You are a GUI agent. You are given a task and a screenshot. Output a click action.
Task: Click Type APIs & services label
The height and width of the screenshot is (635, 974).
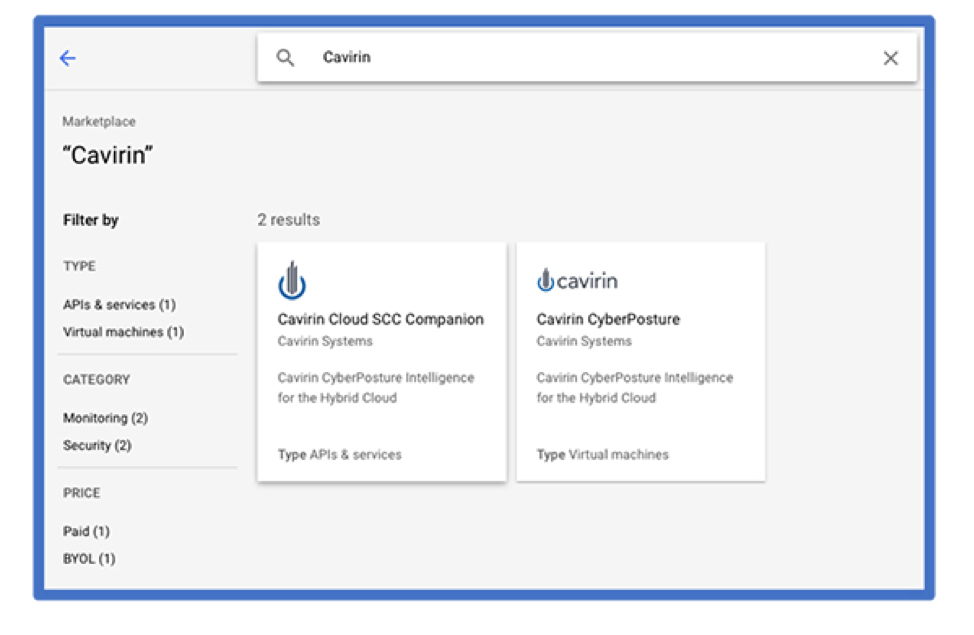(339, 455)
